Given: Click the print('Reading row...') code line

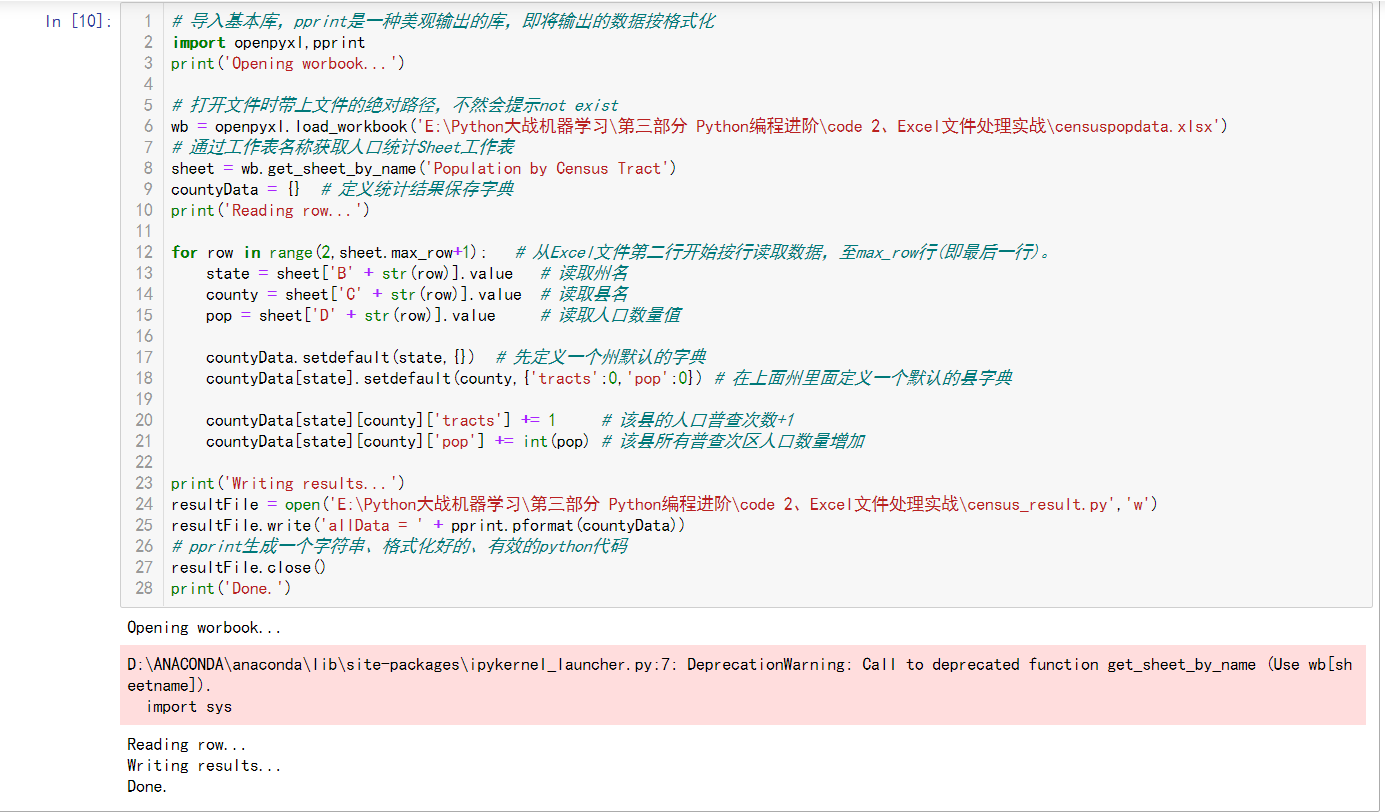Looking at the screenshot, I should pyautogui.click(x=270, y=210).
